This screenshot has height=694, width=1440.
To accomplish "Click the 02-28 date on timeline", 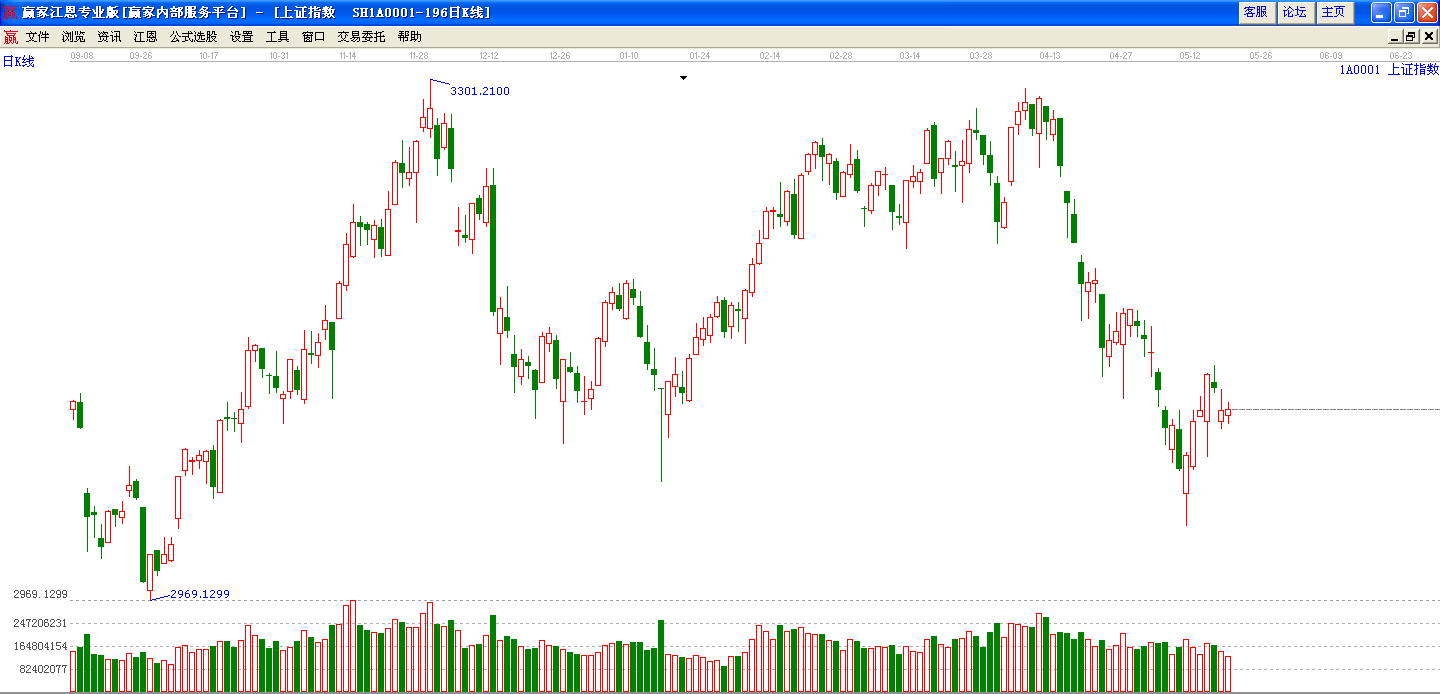I will click(x=841, y=56).
